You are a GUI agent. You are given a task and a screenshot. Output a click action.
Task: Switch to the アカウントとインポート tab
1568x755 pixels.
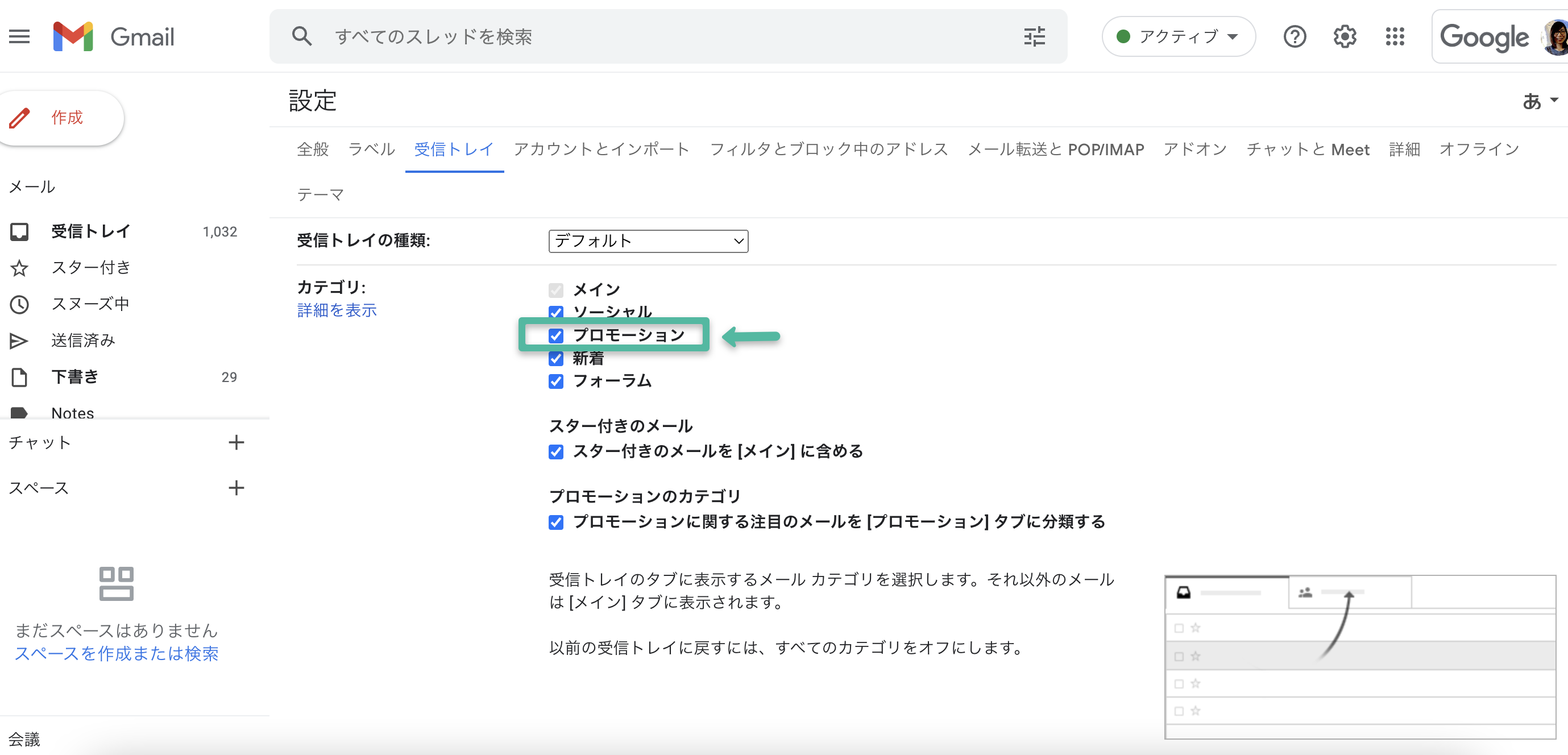coord(601,149)
